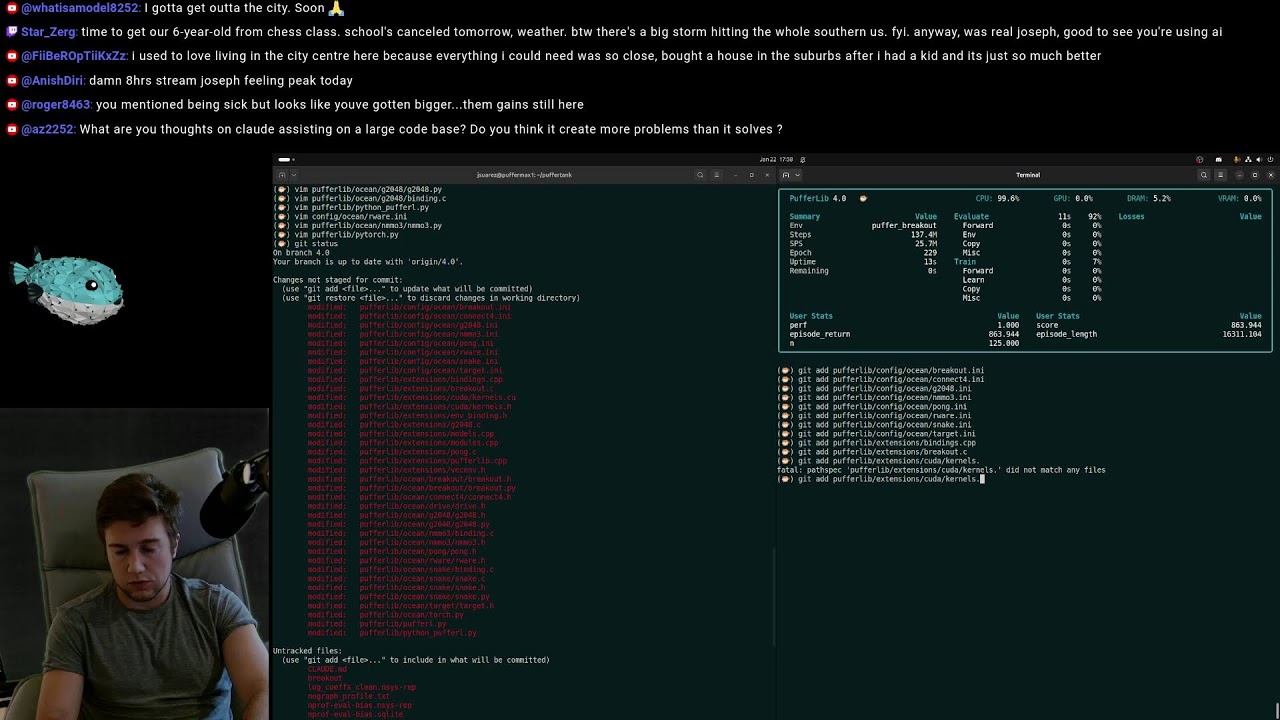Click the 'Untracked files:' heading
Screen dimensions: 1280x720
pyautogui.click(x=307, y=651)
